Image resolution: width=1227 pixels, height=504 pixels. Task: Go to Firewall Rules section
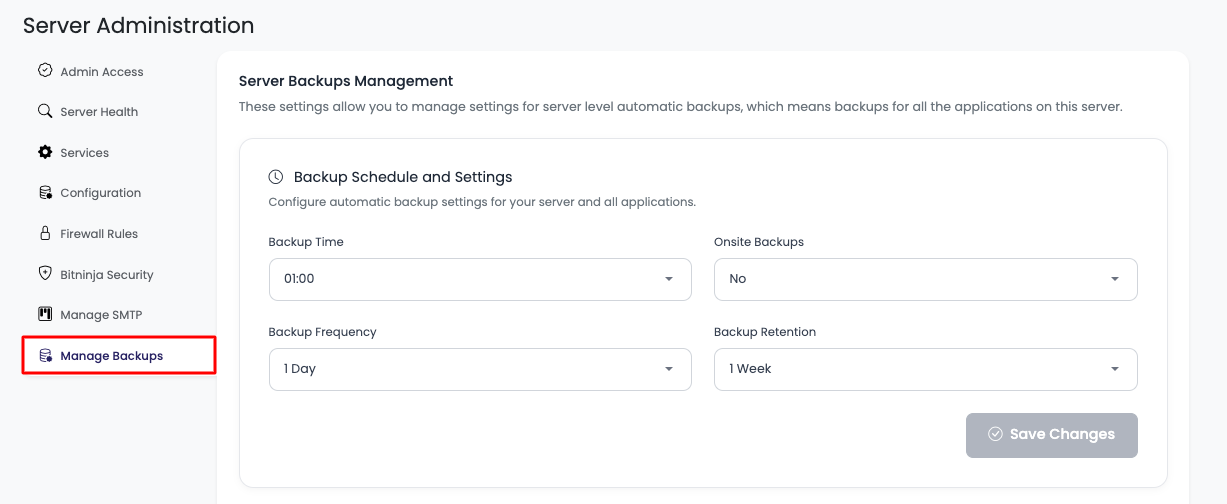coord(99,234)
